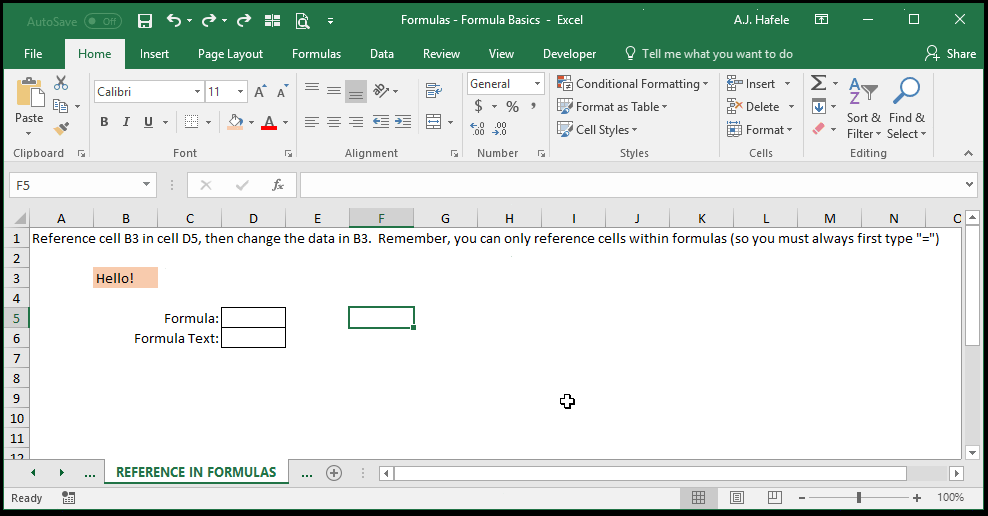Click the AutoSum sigma icon
The width and height of the screenshot is (988, 516).
click(819, 83)
